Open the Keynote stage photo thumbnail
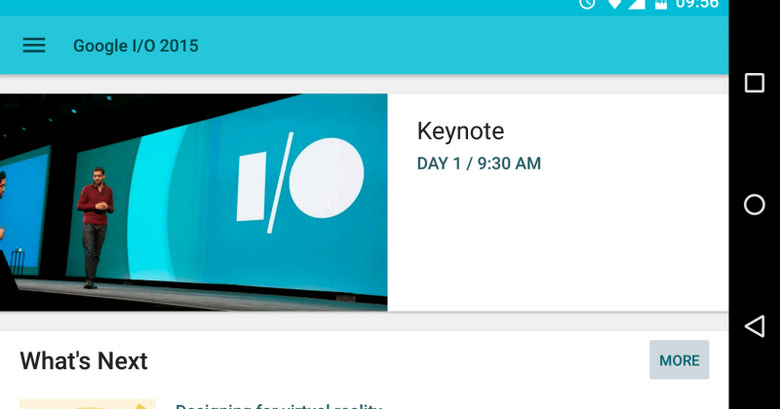The width and height of the screenshot is (780, 409). click(194, 202)
